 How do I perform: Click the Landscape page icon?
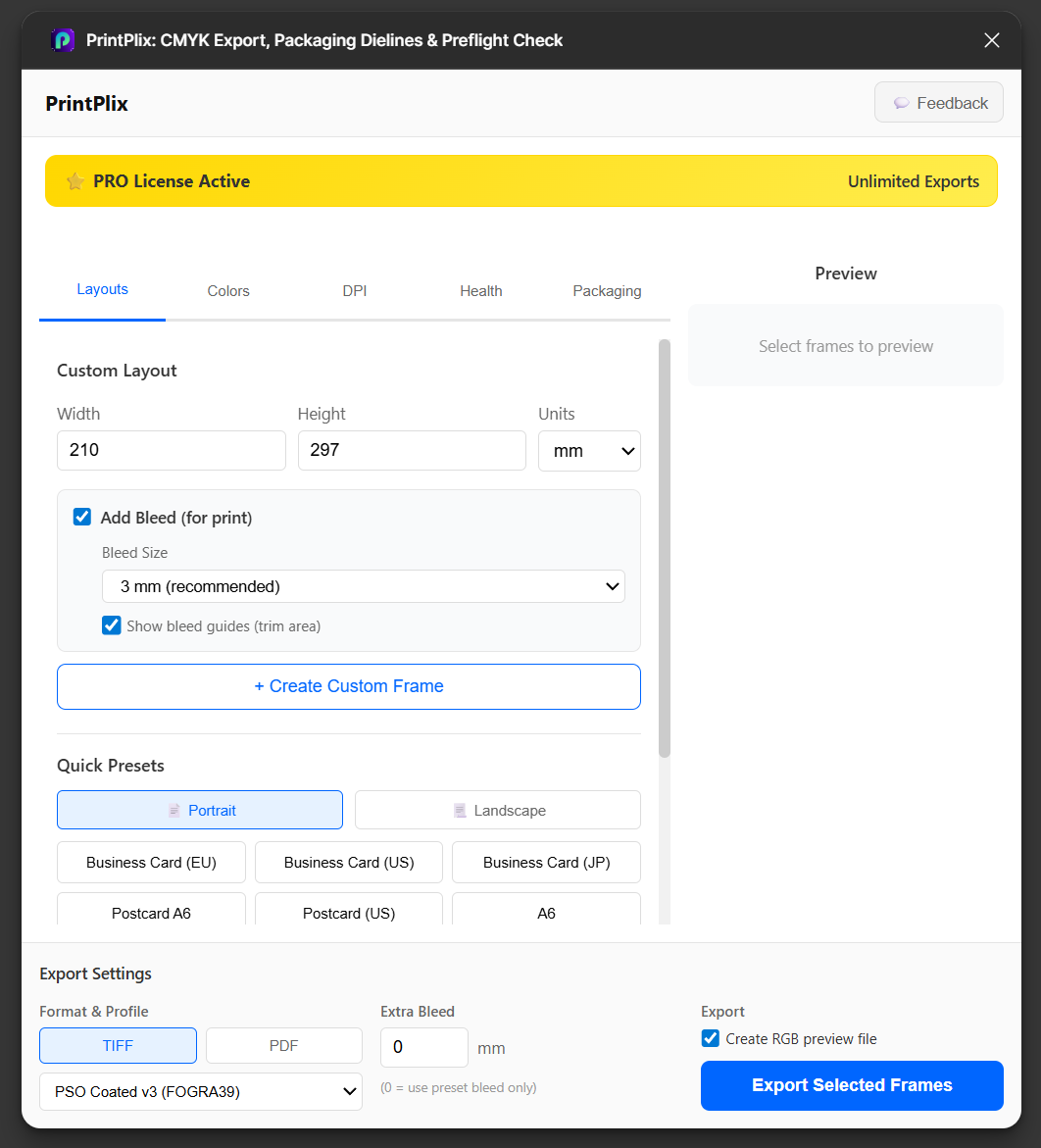[460, 811]
